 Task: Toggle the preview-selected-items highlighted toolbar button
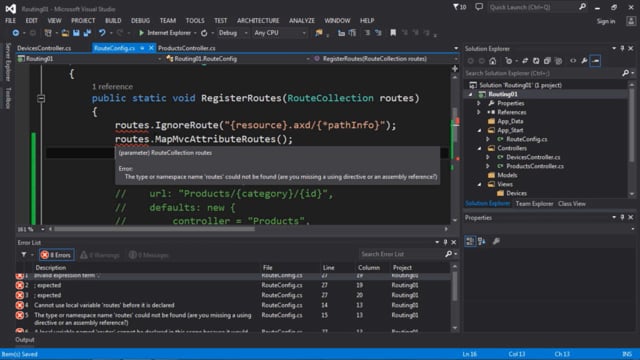tap(596, 61)
